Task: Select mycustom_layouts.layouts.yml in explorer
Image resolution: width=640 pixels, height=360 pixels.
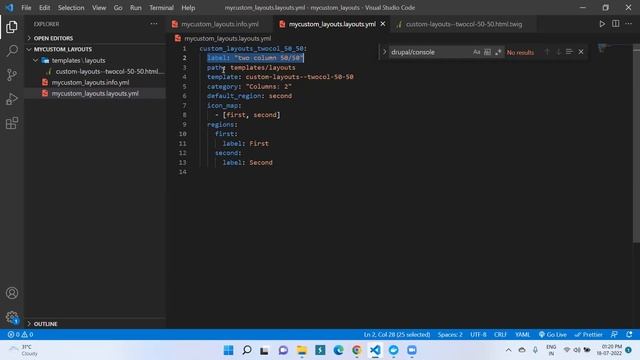Action: pyautogui.click(x=95, y=93)
